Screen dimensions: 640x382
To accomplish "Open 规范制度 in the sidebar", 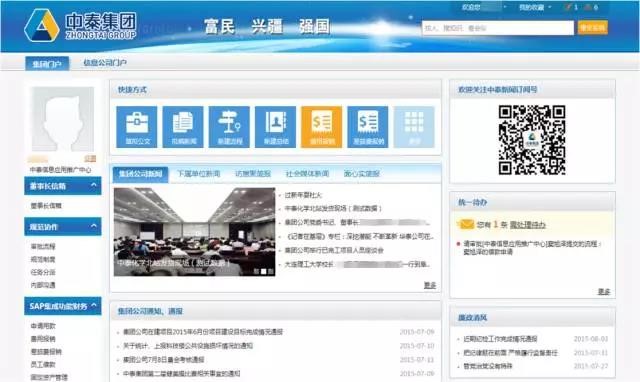I will click(43, 260).
